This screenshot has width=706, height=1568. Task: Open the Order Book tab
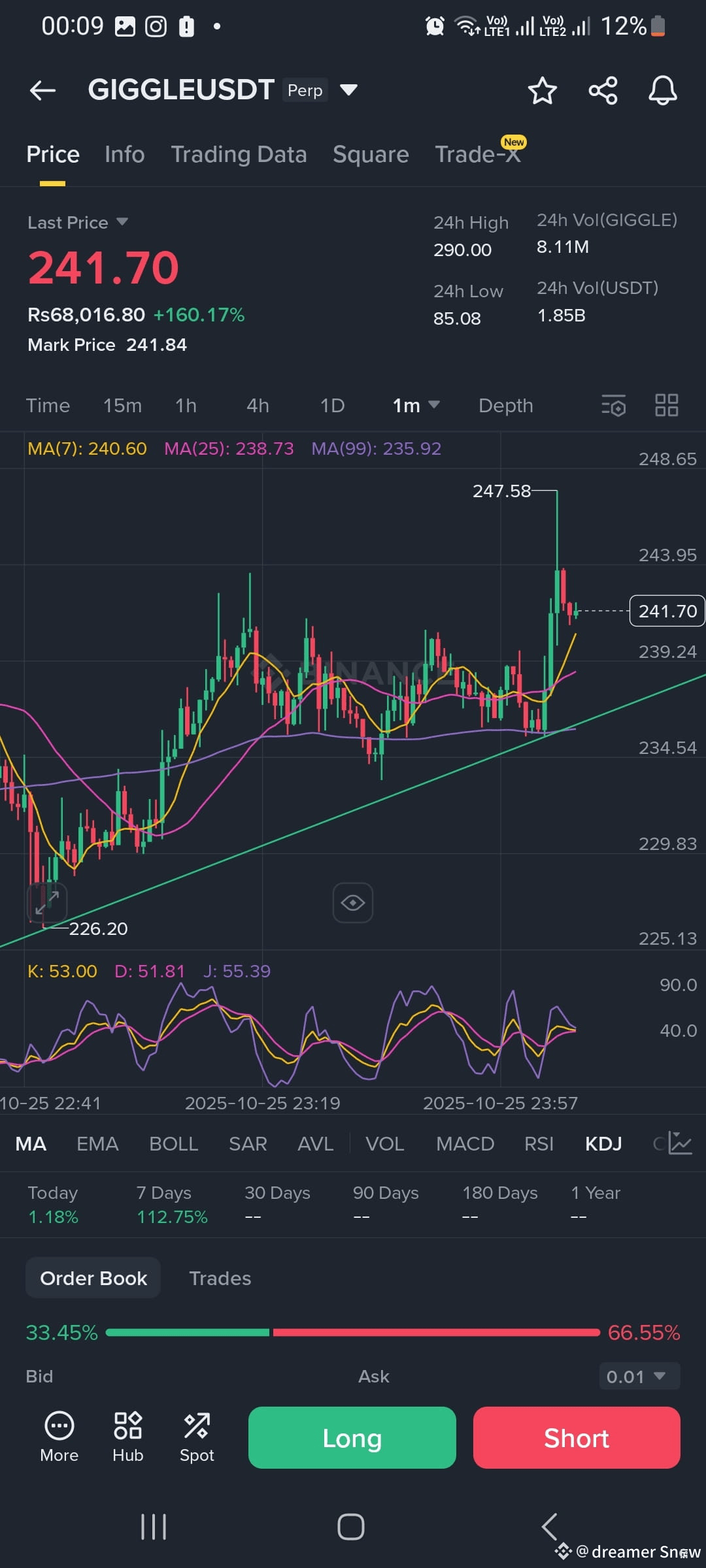(93, 1278)
